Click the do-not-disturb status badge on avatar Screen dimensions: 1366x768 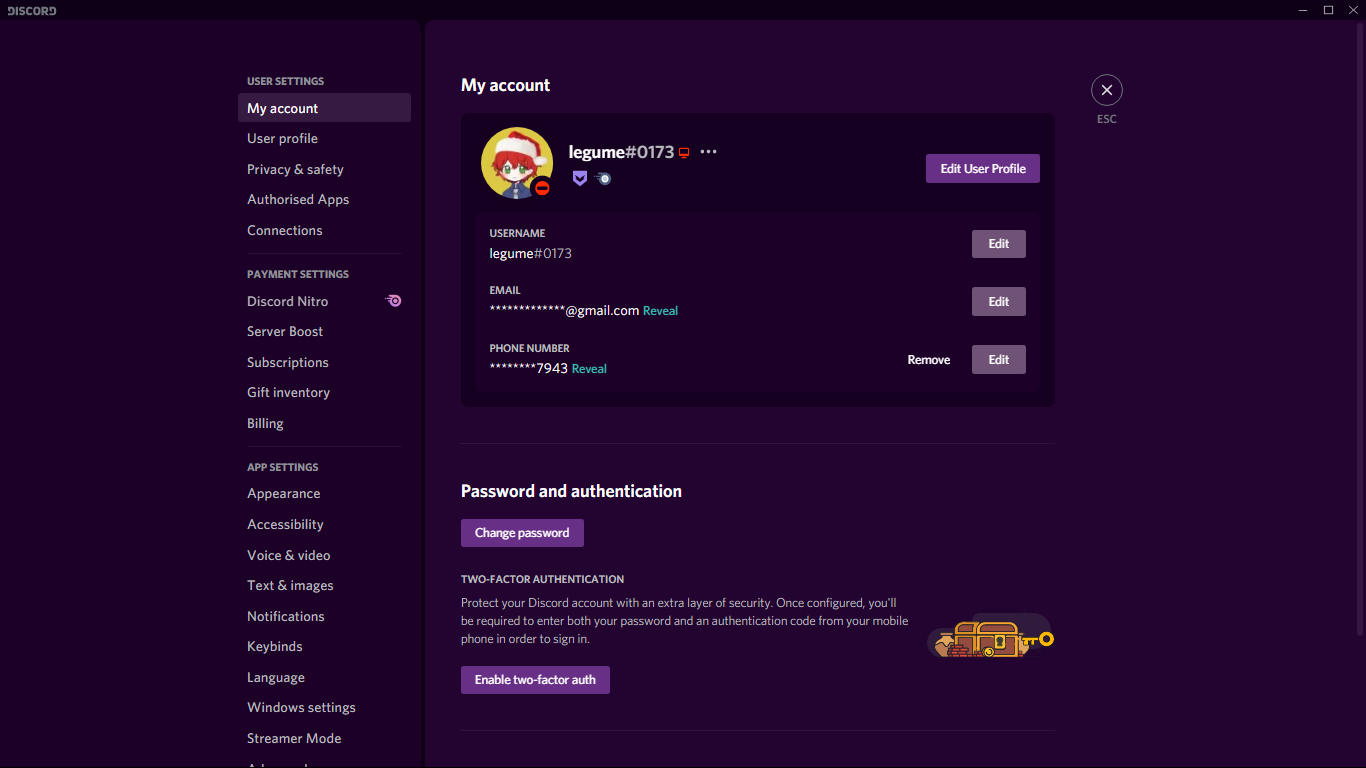coord(542,188)
